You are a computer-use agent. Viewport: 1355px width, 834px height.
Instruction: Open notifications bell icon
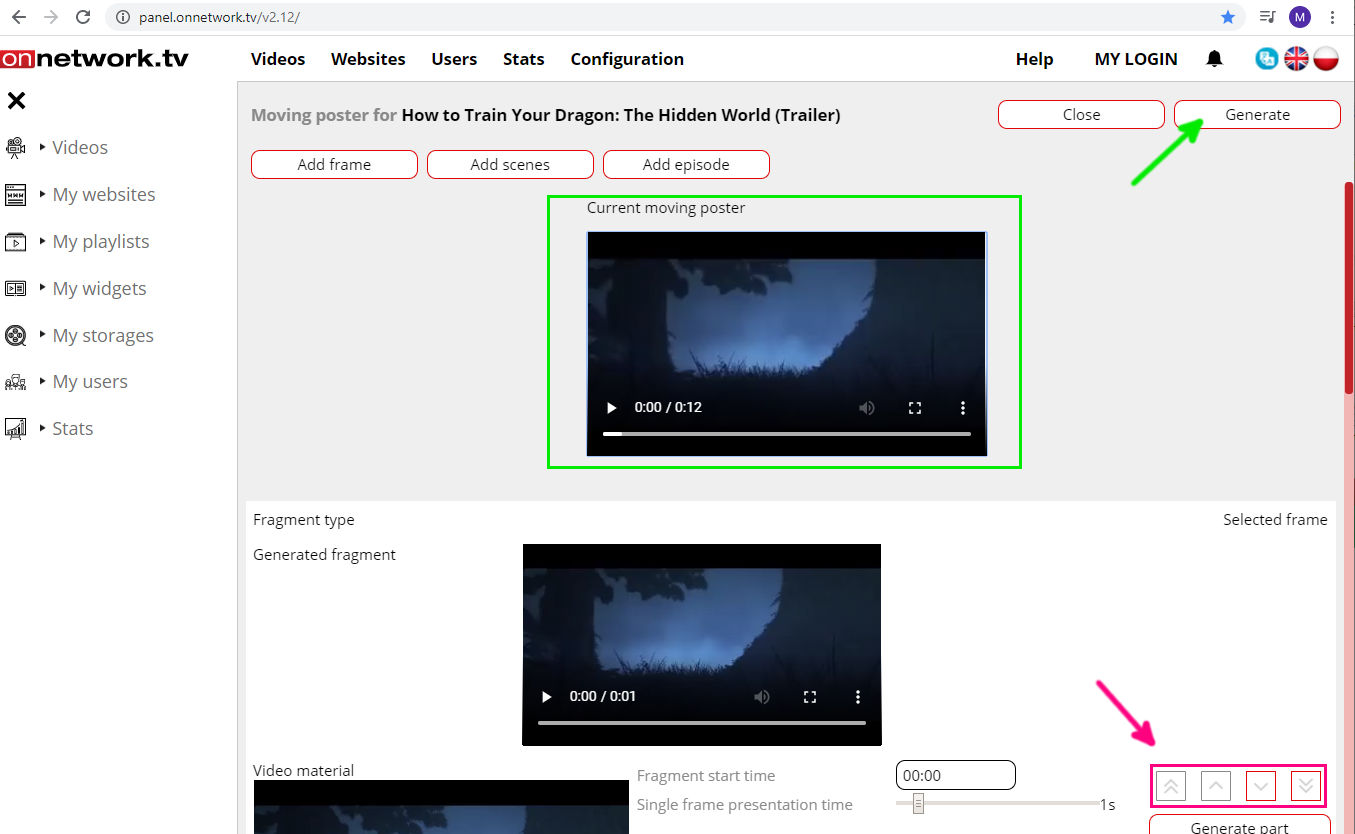coord(1214,59)
